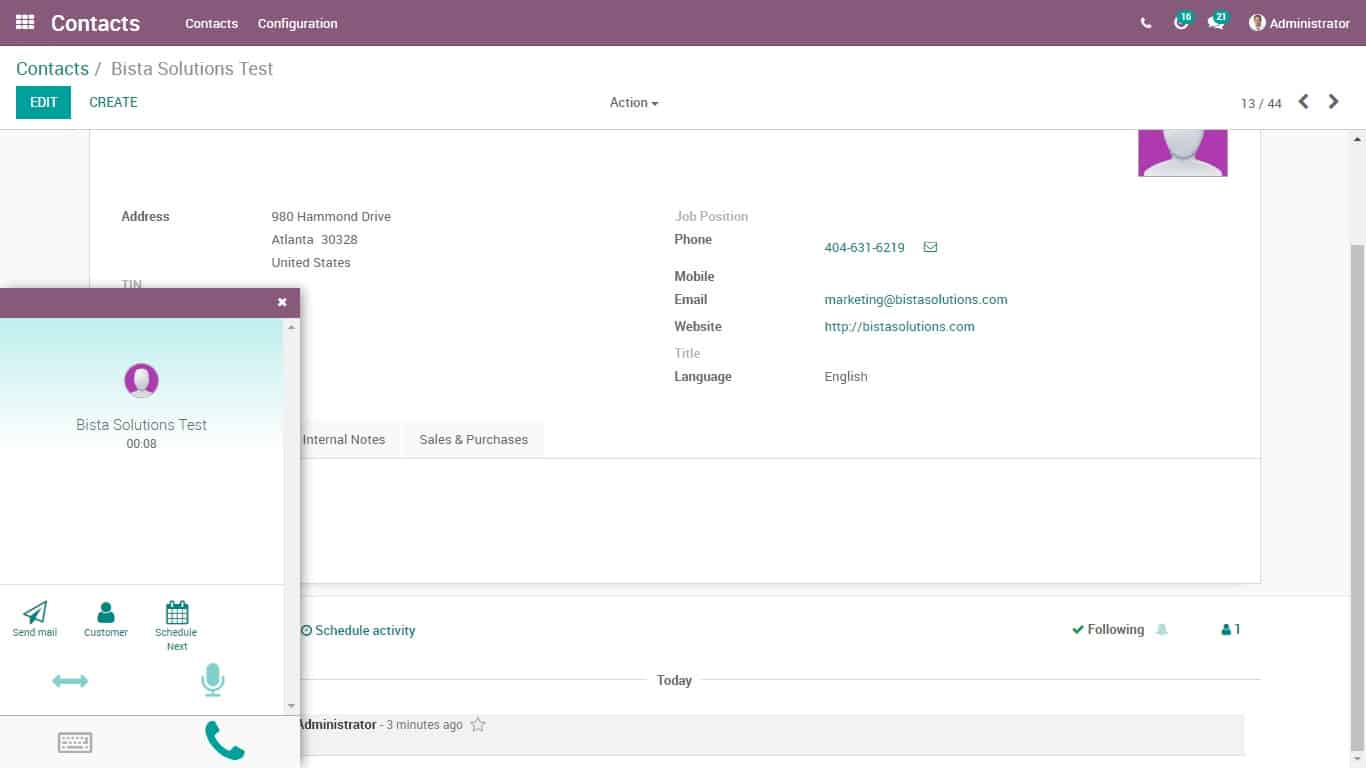Open conversations icon with badge 21
The width and height of the screenshot is (1366, 768).
pos(1216,22)
